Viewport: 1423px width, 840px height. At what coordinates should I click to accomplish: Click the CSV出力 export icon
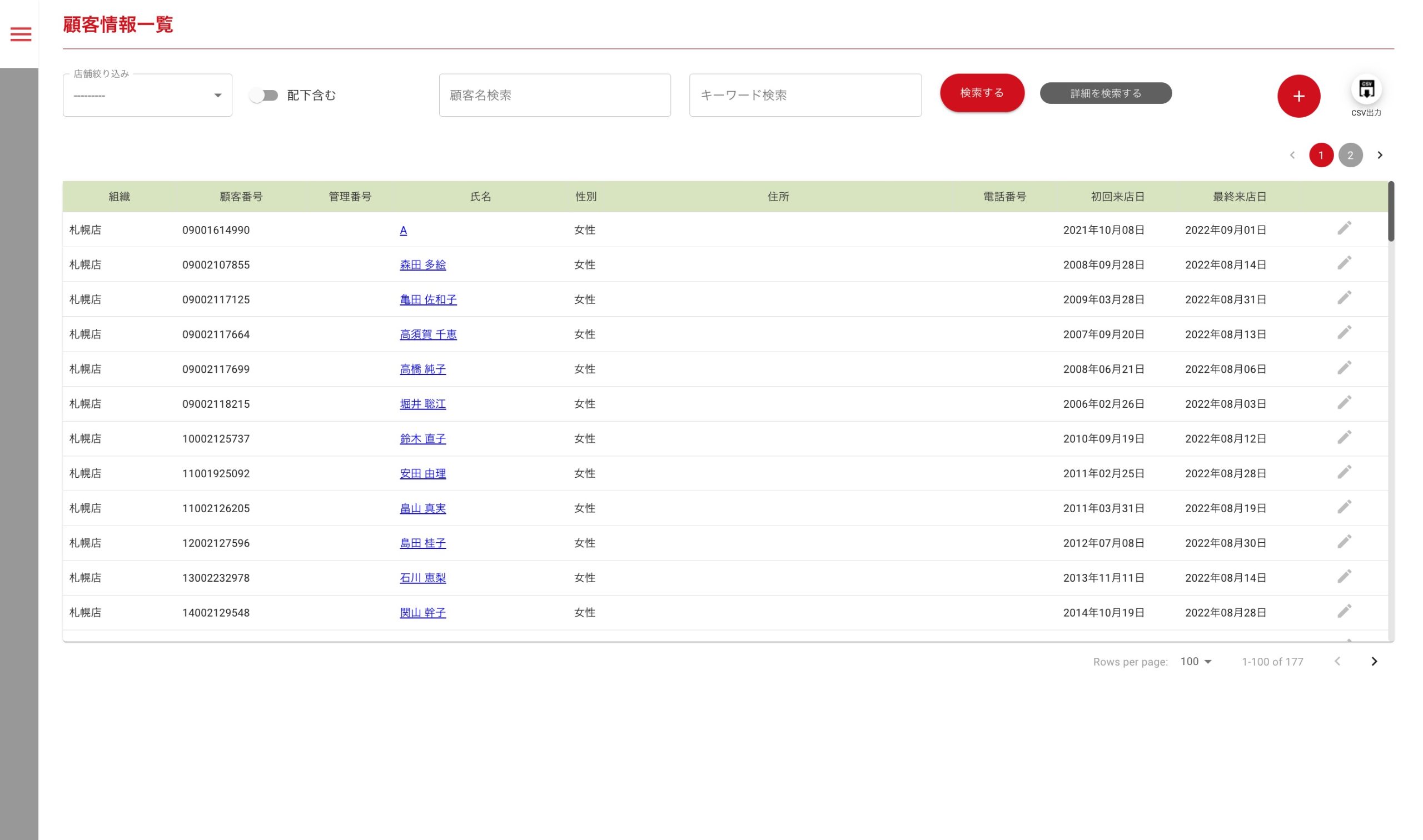click(1366, 90)
